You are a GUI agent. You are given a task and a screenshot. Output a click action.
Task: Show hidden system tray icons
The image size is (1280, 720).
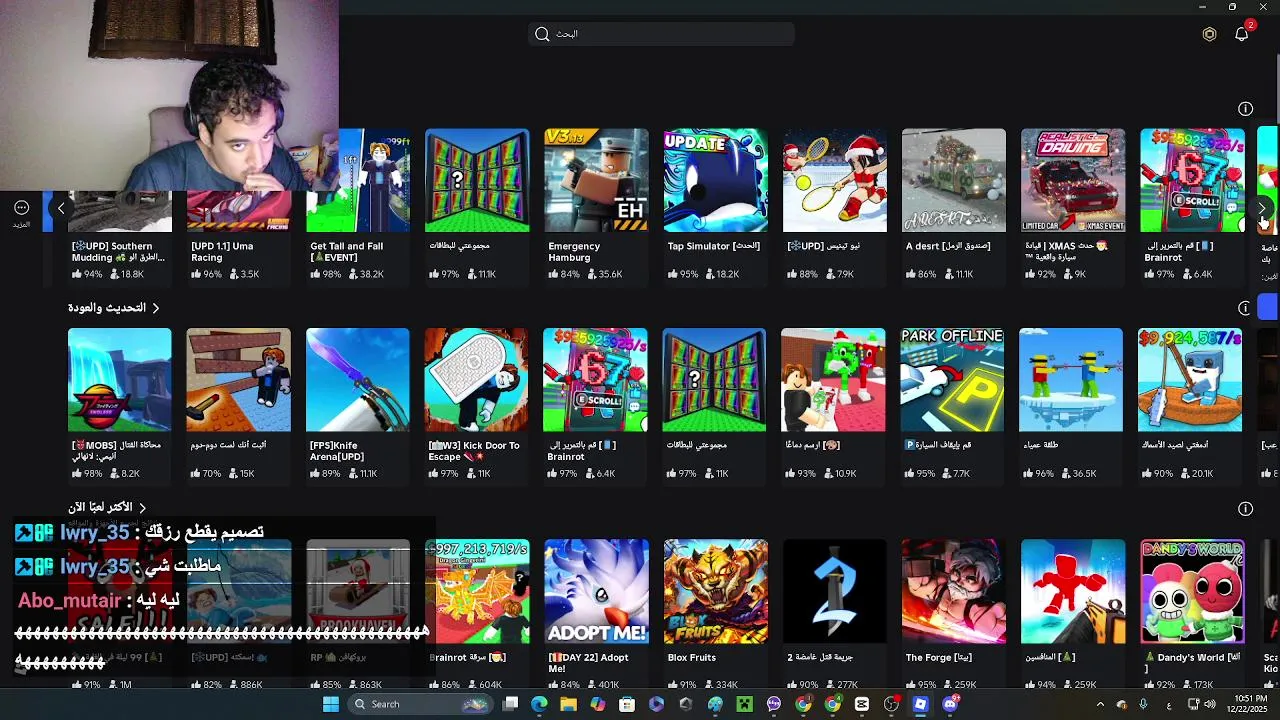pyautogui.click(x=1100, y=705)
